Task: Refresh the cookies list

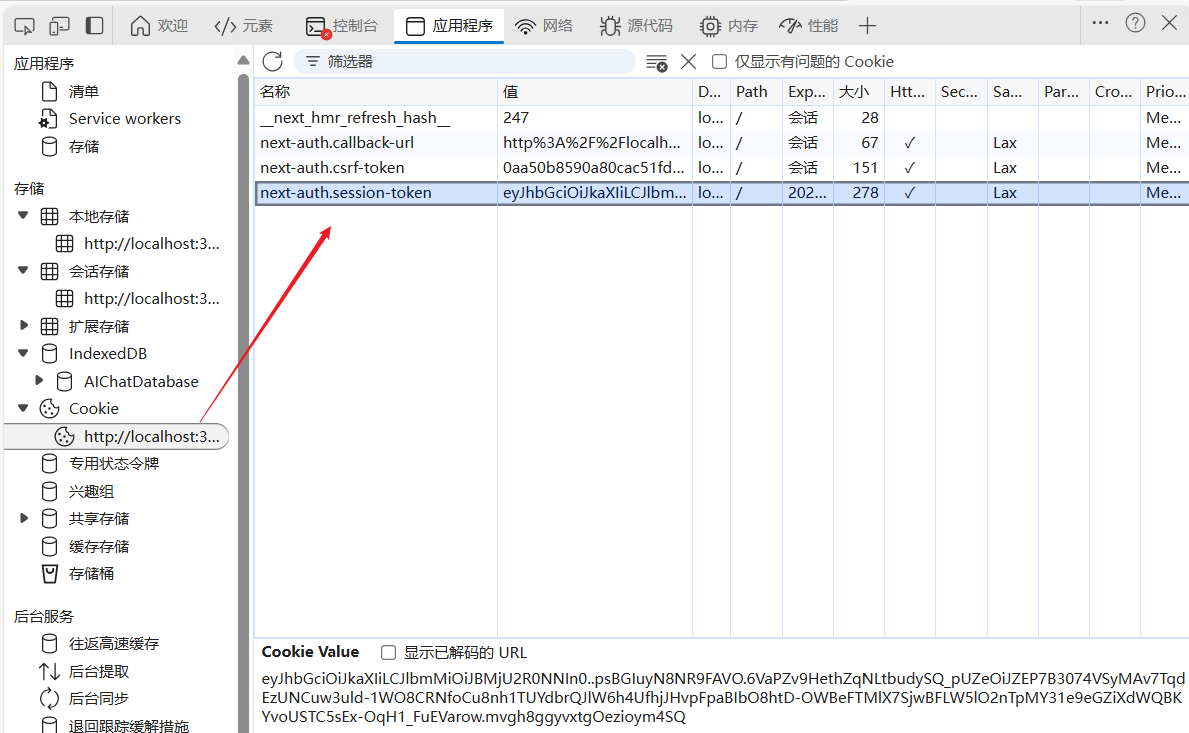Action: 272,61
